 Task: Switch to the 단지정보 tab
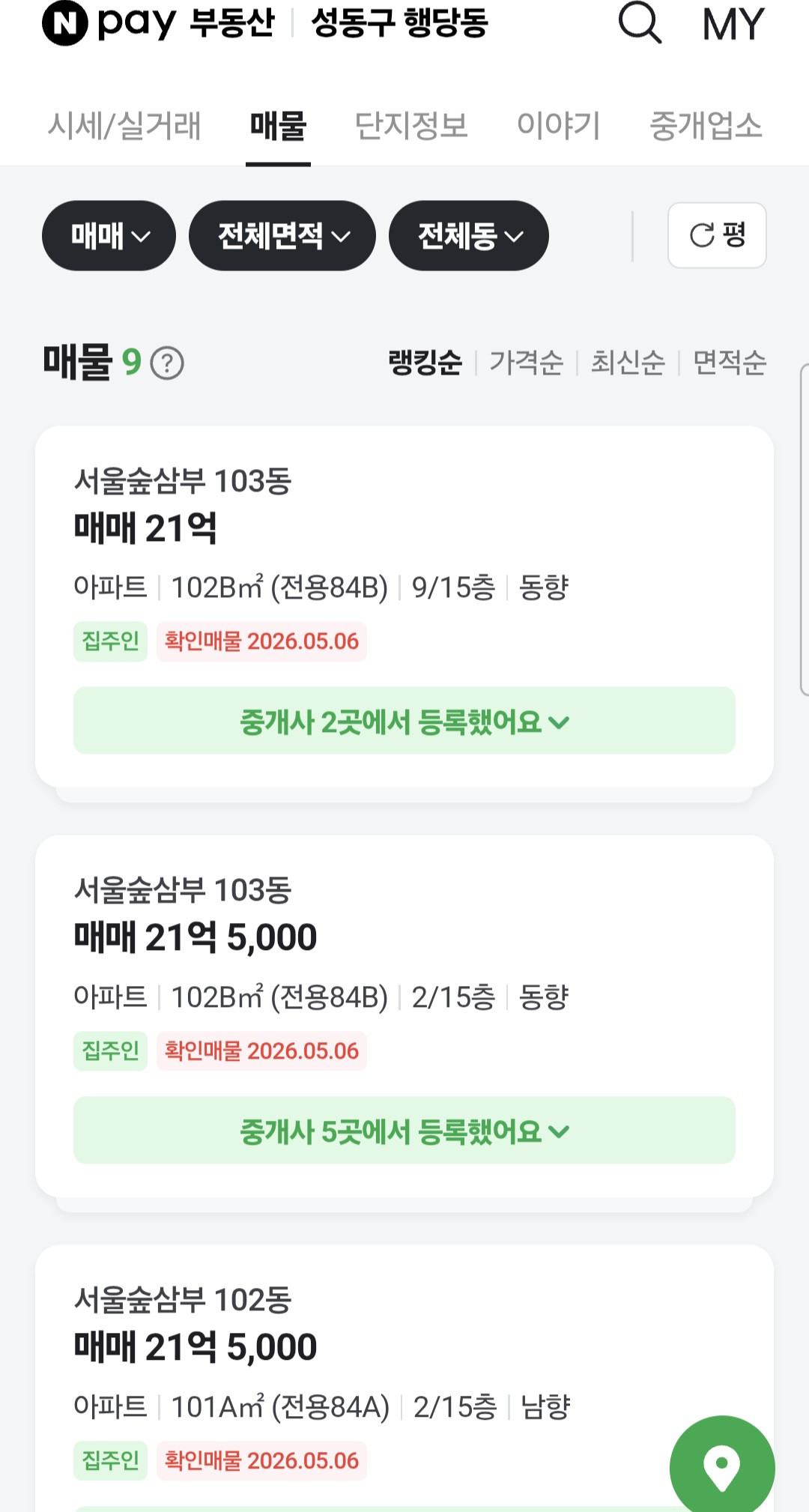411,125
